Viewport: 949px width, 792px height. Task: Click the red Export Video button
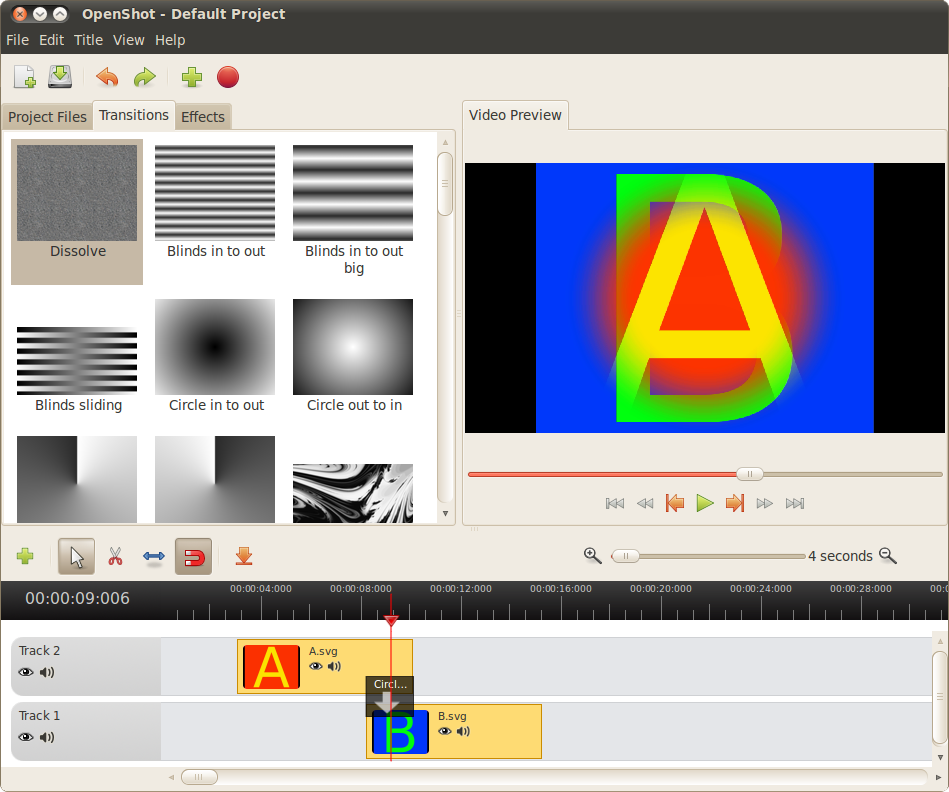point(228,77)
